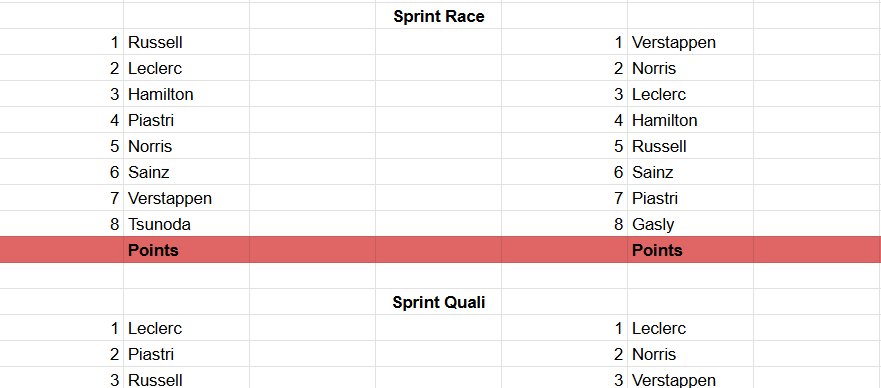This screenshot has height=388, width=881.
Task: Click right Hamilton cell in fourth place
Action: (x=691, y=120)
